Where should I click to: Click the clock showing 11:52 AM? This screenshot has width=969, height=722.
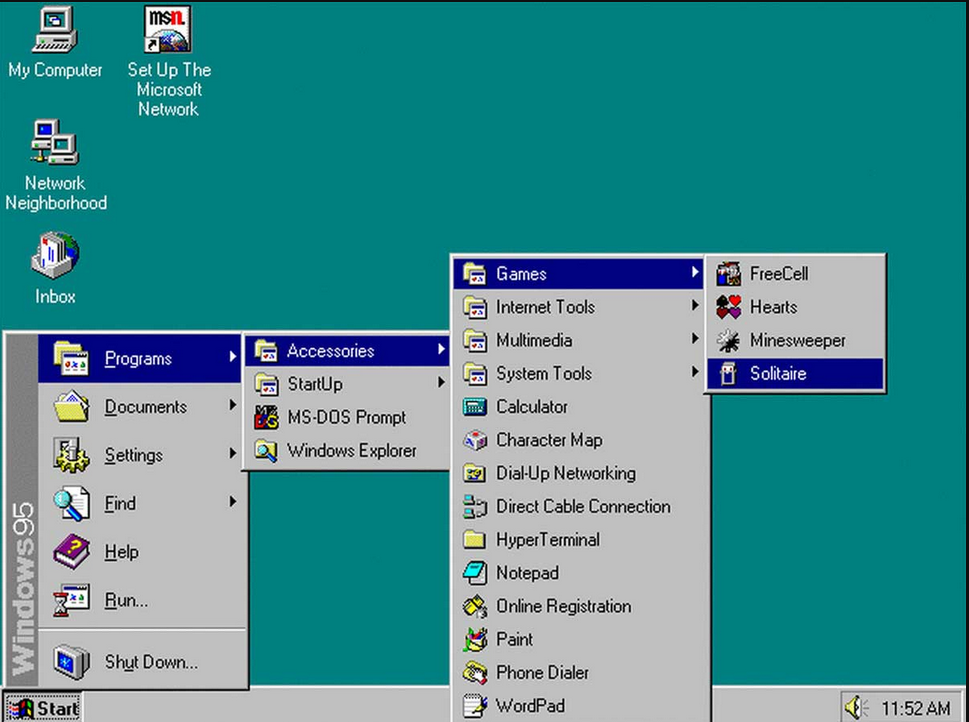pyautogui.click(x=918, y=706)
